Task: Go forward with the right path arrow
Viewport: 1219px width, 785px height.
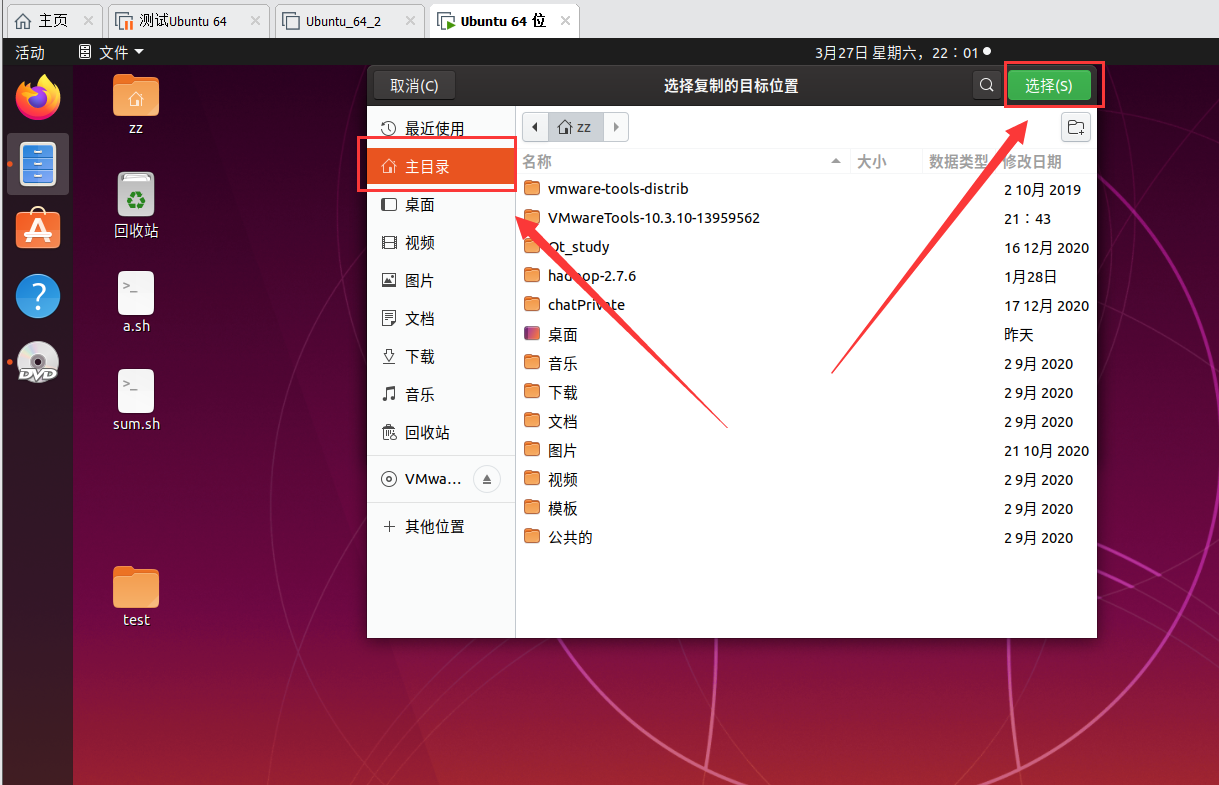Action: coord(616,127)
